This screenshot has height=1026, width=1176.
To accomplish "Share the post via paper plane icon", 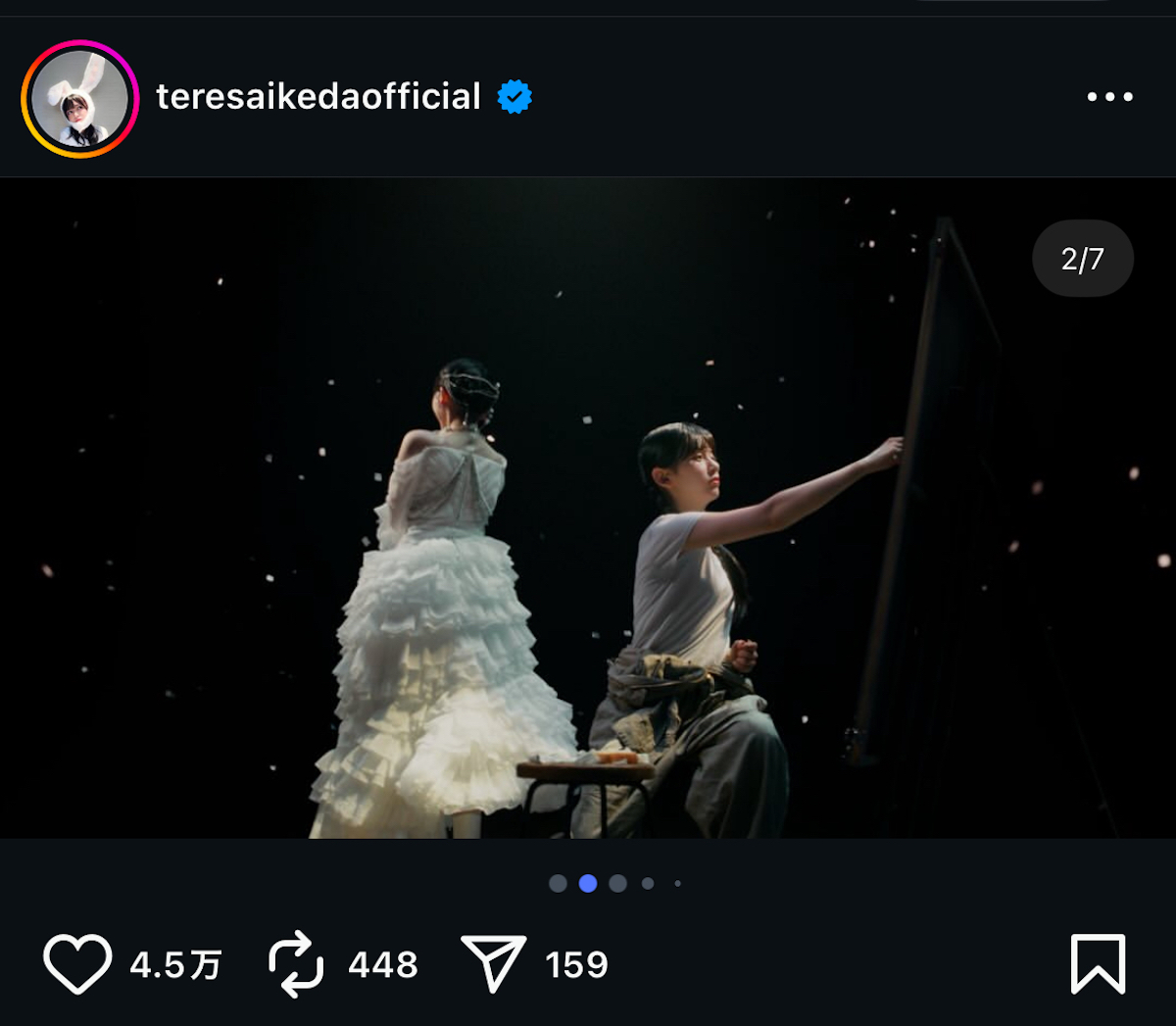I will pyautogui.click(x=493, y=964).
